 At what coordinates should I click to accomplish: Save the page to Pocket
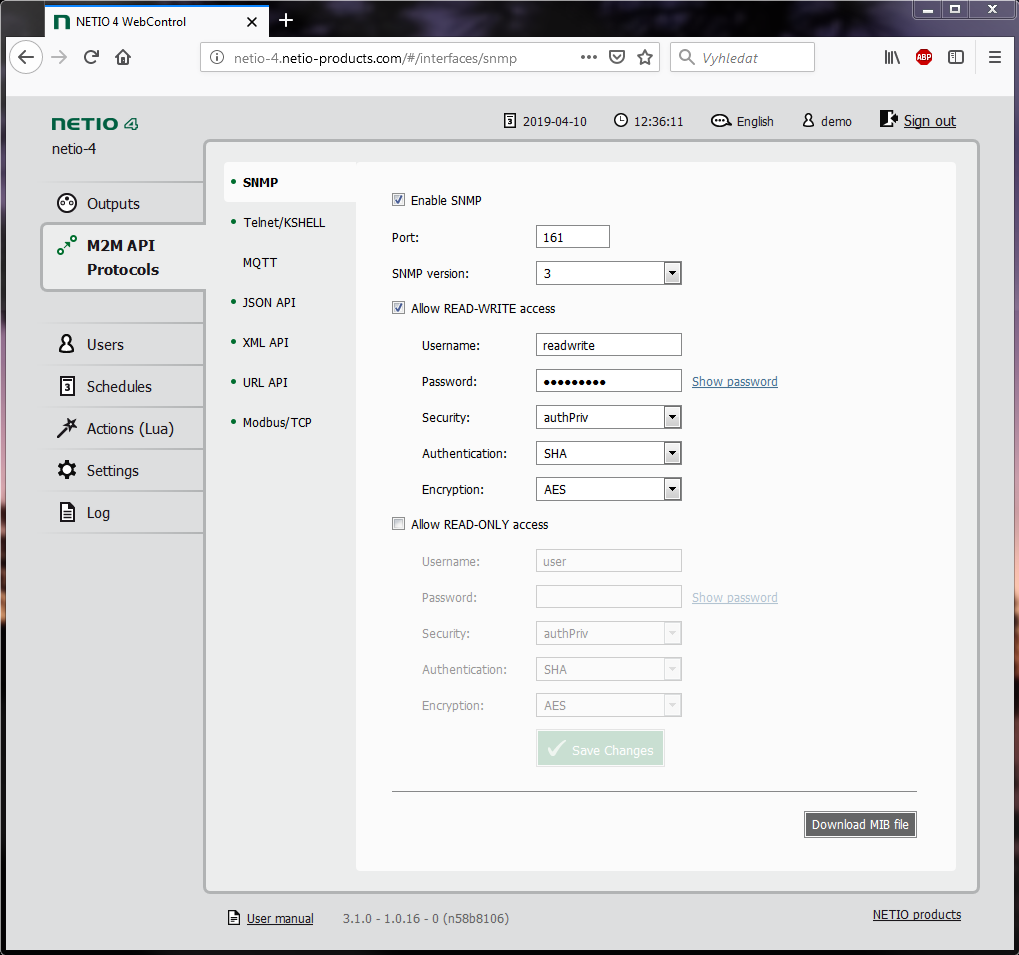617,57
